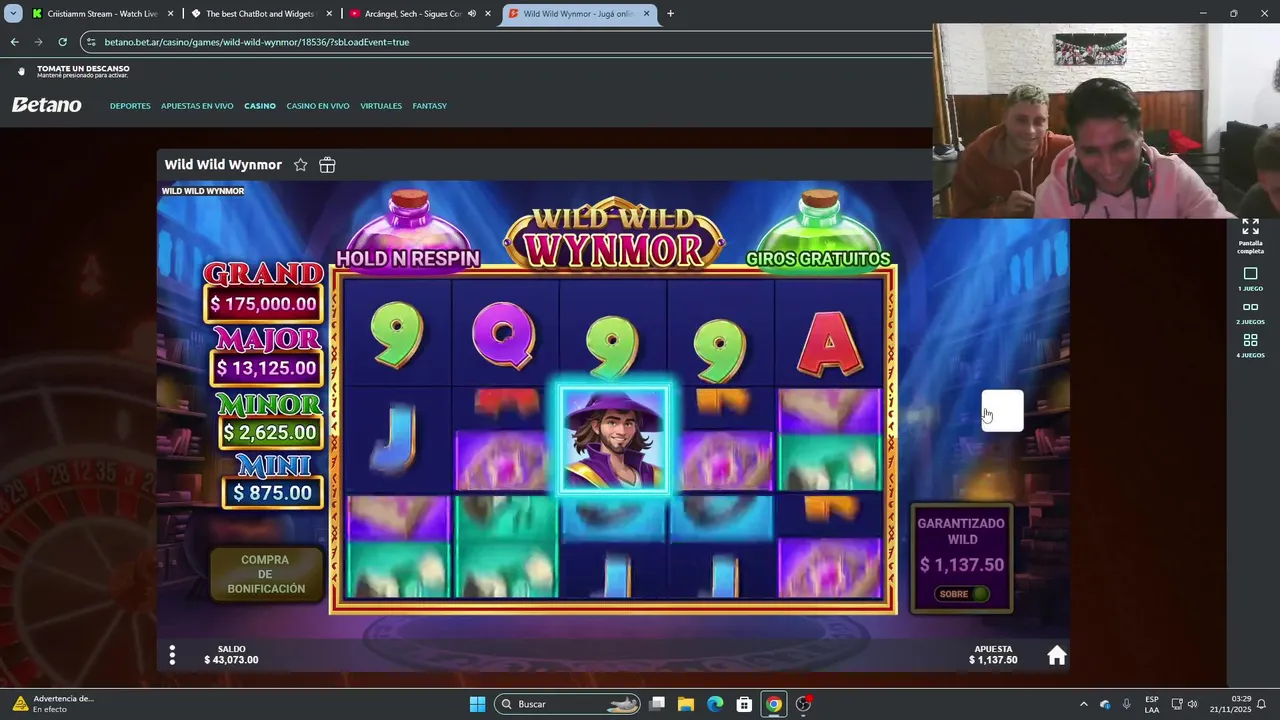Click the Buscar taskbar search box

click(567, 704)
